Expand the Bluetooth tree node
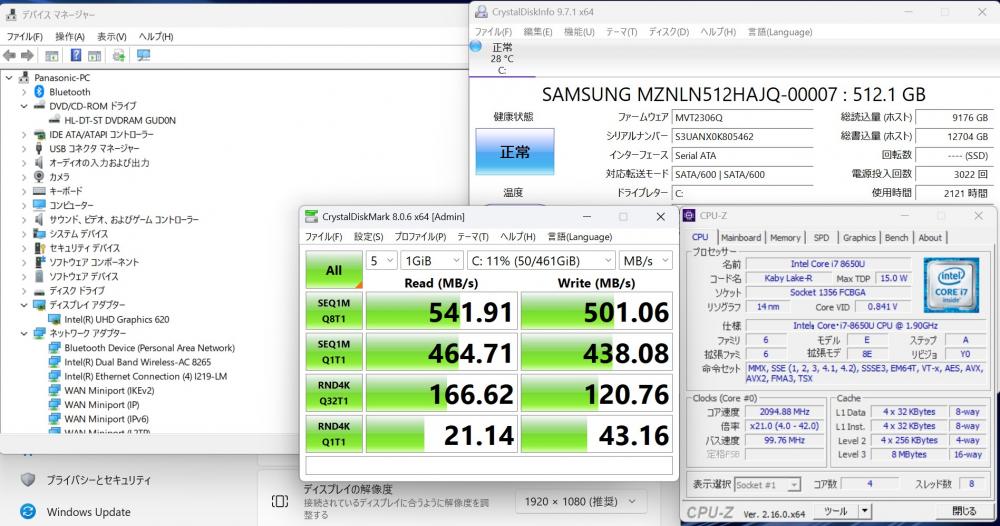 pos(24,92)
